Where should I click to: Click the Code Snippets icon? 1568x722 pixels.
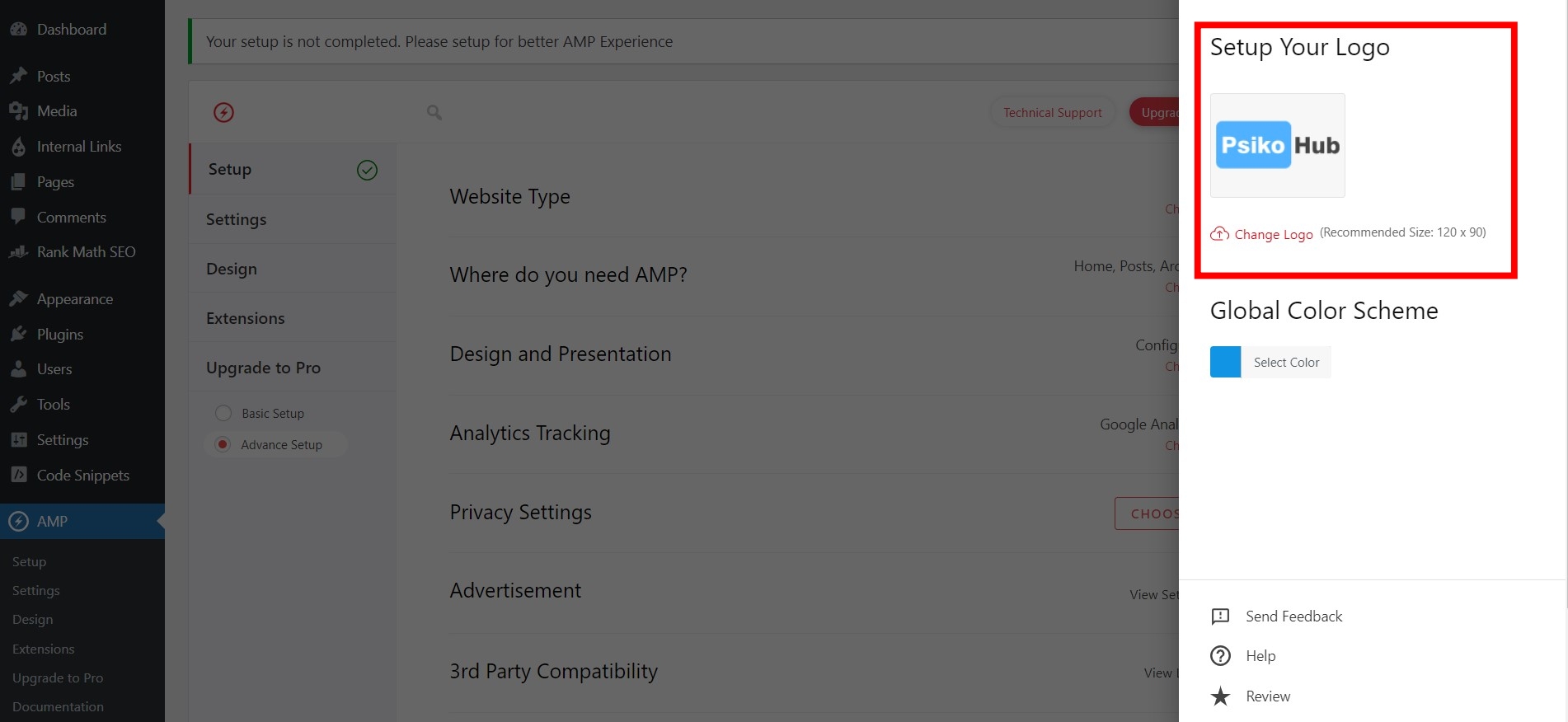point(18,476)
